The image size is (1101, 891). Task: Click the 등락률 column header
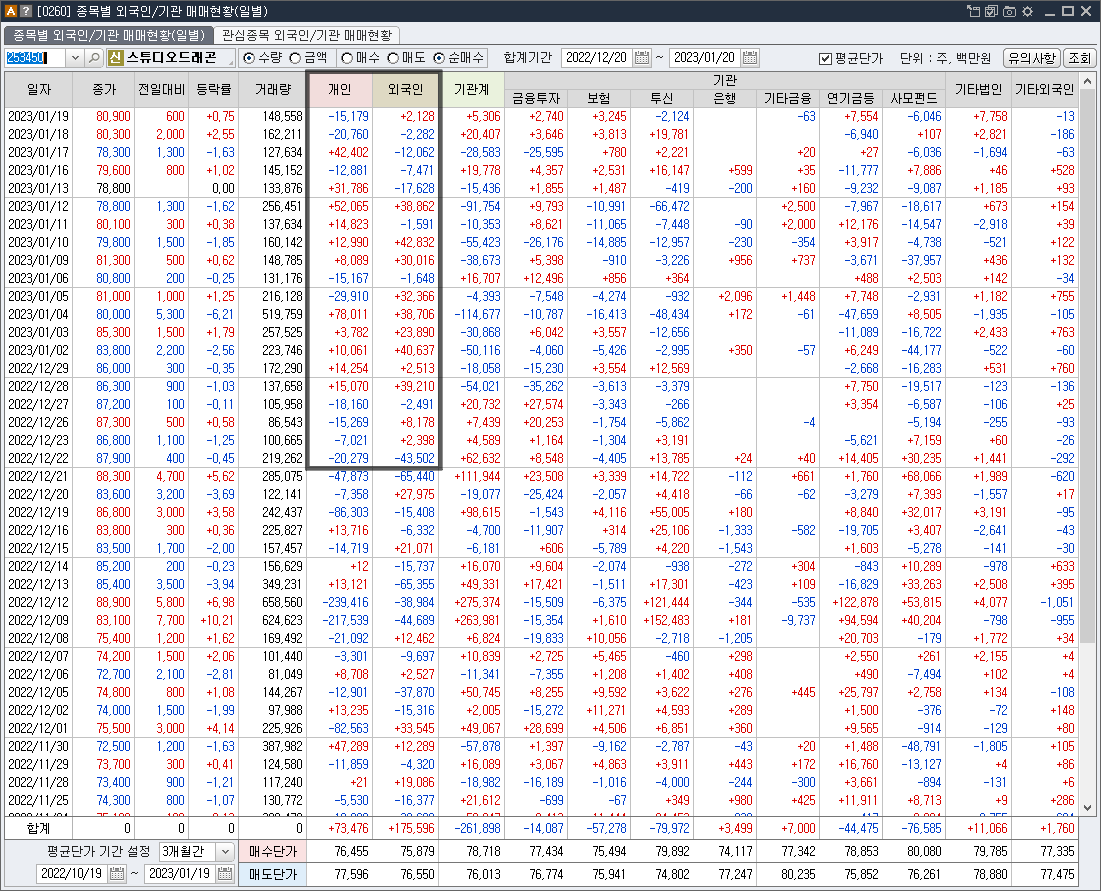(213, 89)
